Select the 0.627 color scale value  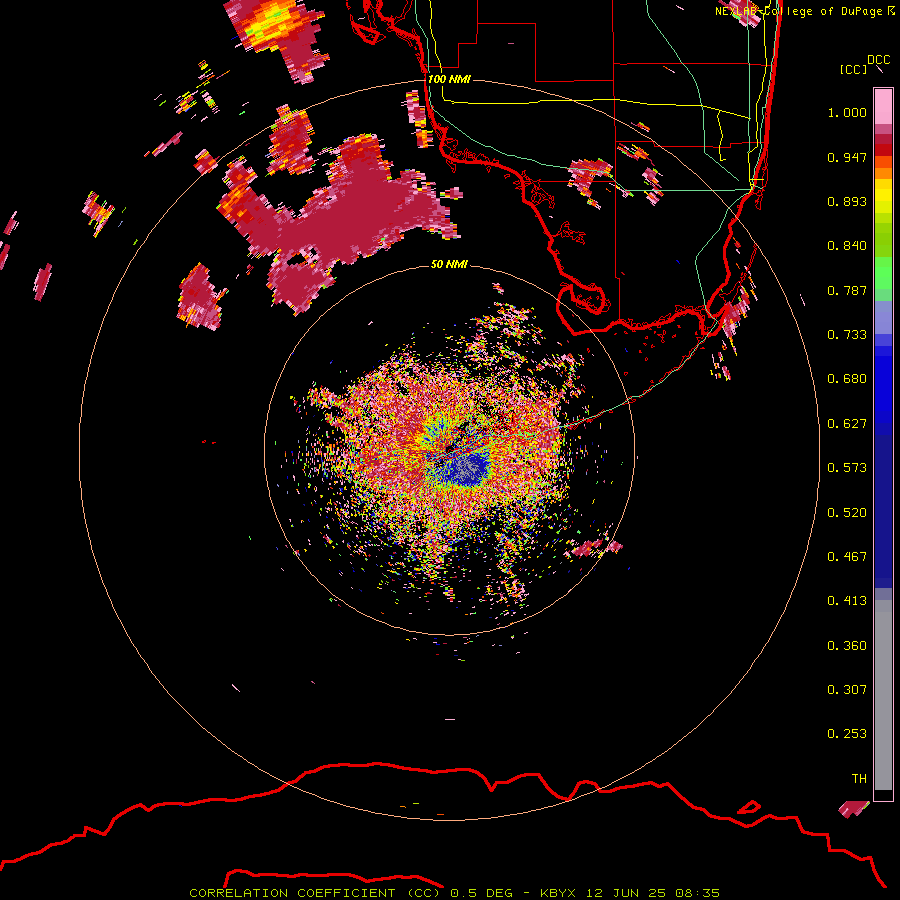(847, 424)
